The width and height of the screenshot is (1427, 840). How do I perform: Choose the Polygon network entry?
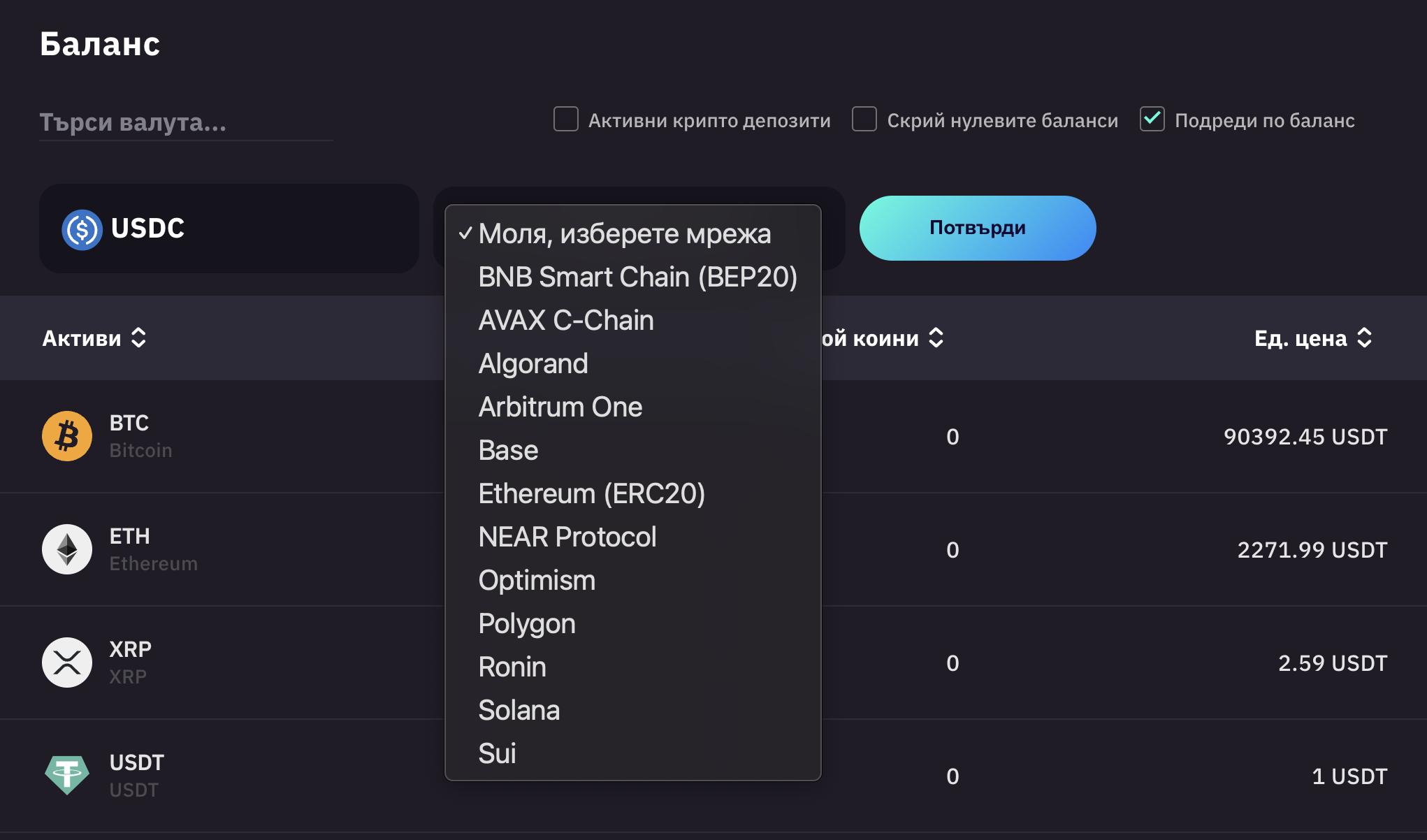coord(527,623)
